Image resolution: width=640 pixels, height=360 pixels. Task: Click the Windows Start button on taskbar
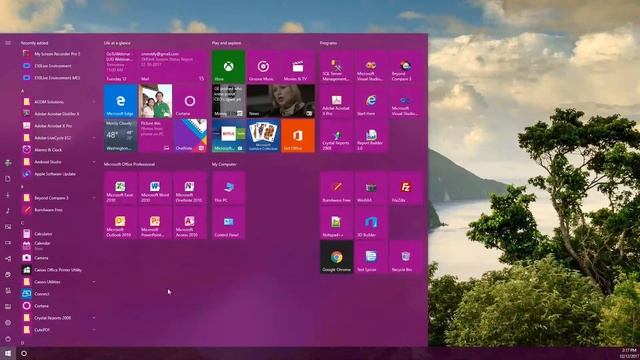click(8, 353)
